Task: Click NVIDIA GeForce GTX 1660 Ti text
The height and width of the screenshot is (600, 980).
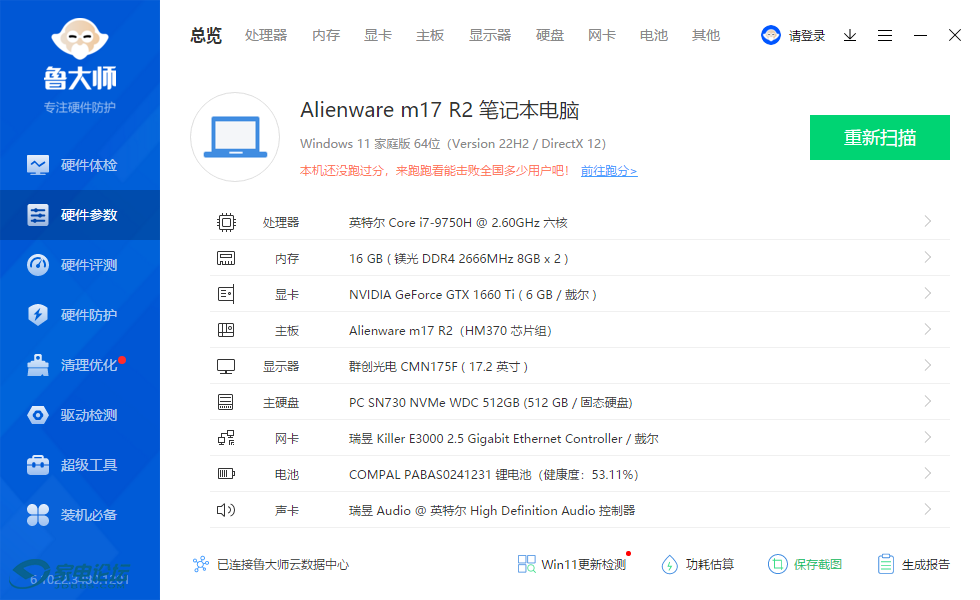Action: coord(472,294)
